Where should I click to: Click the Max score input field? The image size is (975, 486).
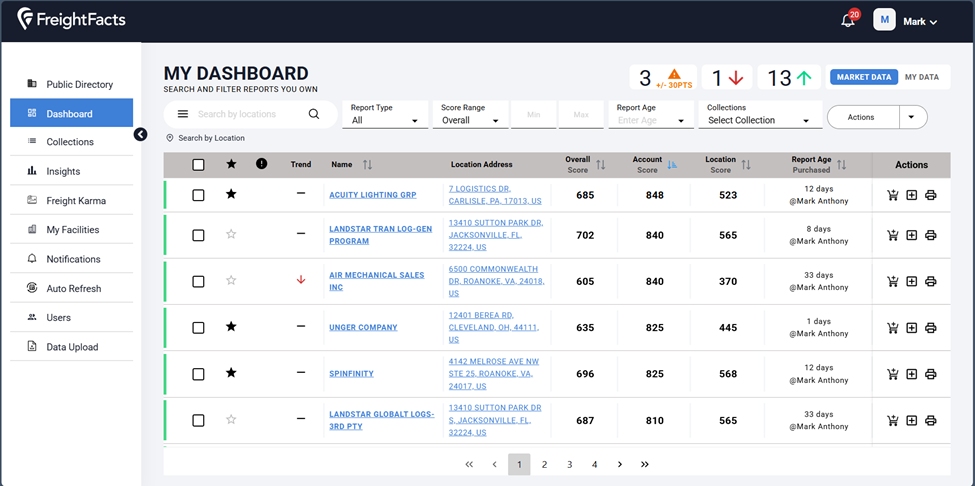581,115
